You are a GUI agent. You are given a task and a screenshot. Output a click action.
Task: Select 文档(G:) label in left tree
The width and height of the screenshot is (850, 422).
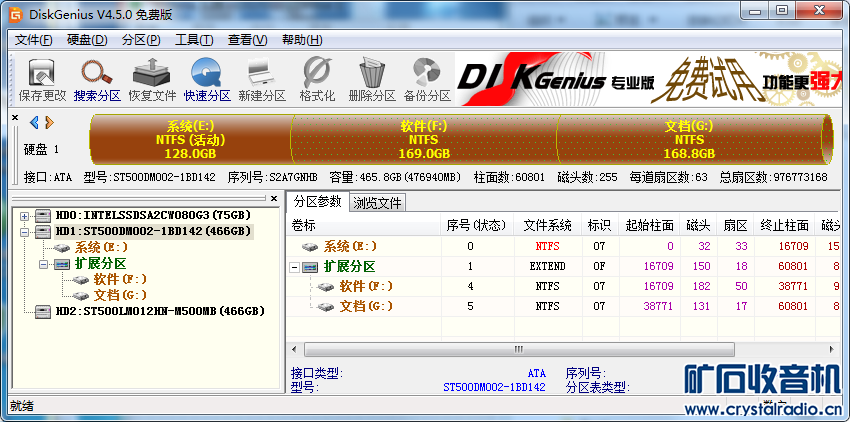pyautogui.click(x=120, y=295)
